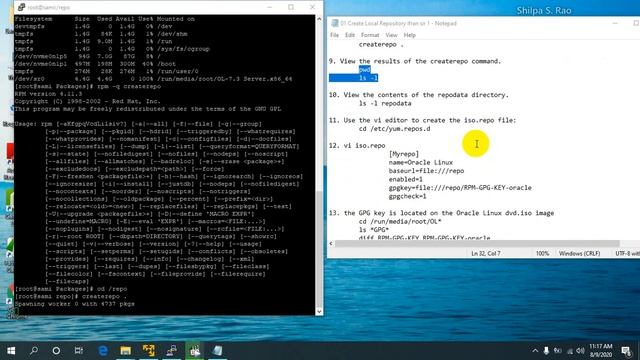Click the PuTTY title bar icon
The width and height of the screenshot is (640, 360).
(21, 7)
